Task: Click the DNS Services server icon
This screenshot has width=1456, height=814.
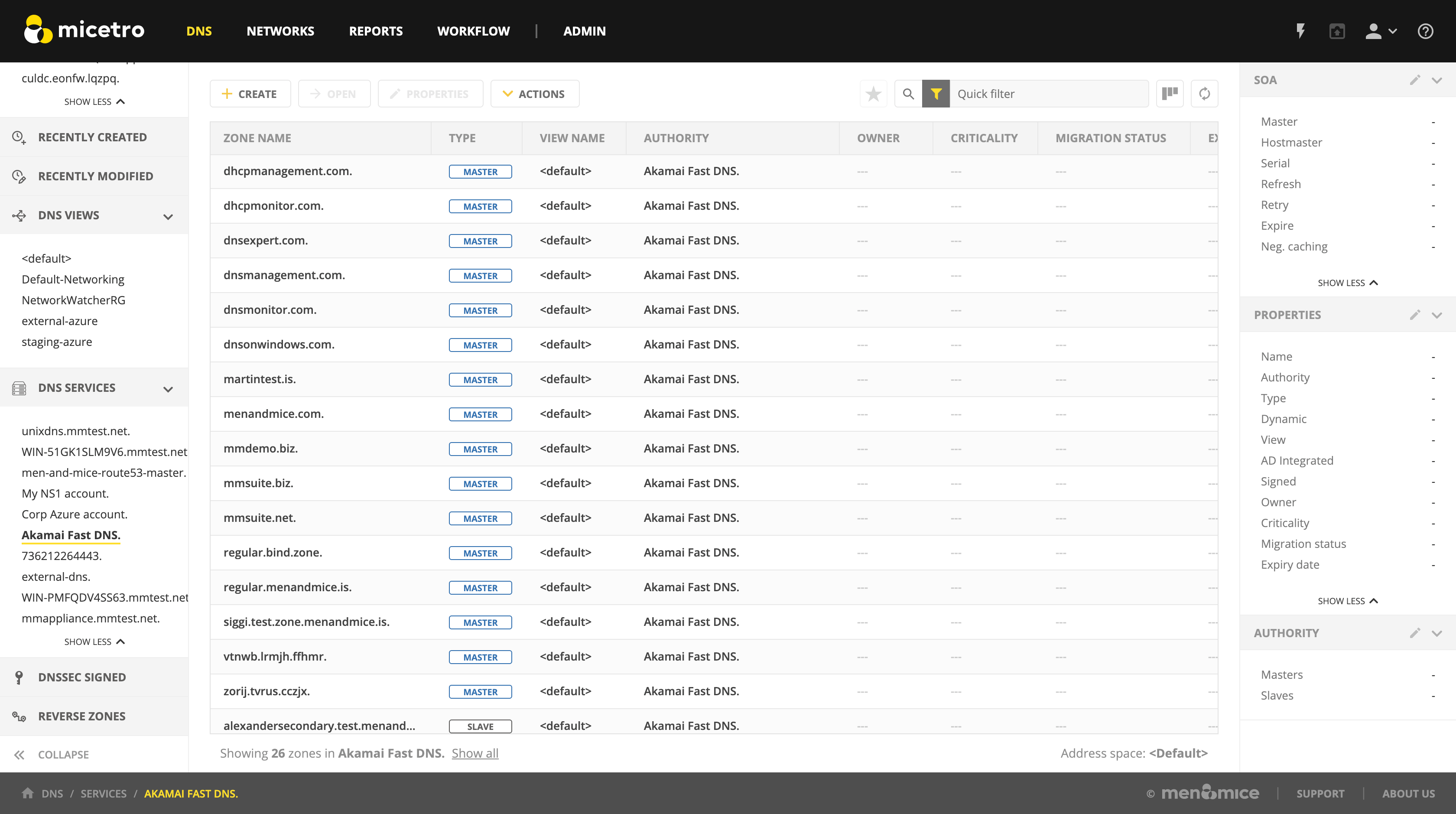Action: coord(19,388)
